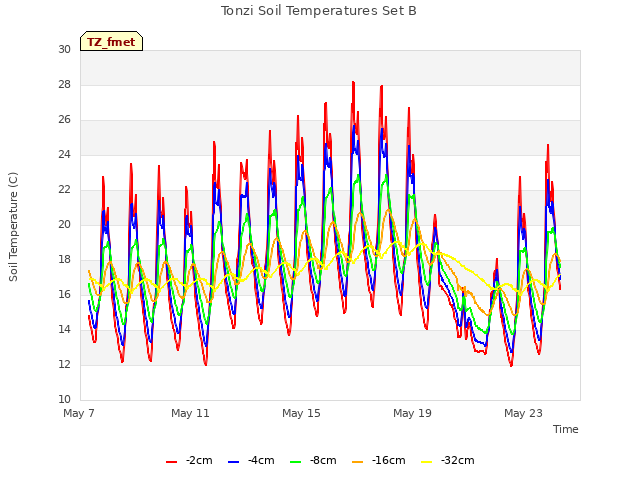The image size is (640, 480).
Task: Select the green -8cm legend swatch
Action: [x=296, y=462]
